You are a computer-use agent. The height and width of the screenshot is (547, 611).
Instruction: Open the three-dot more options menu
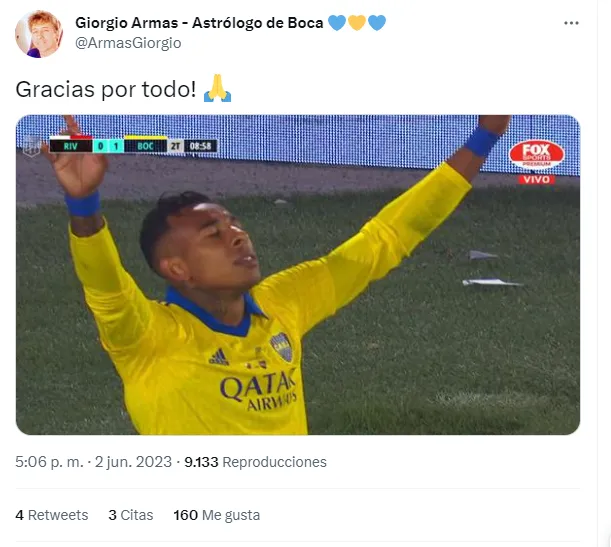(x=571, y=23)
